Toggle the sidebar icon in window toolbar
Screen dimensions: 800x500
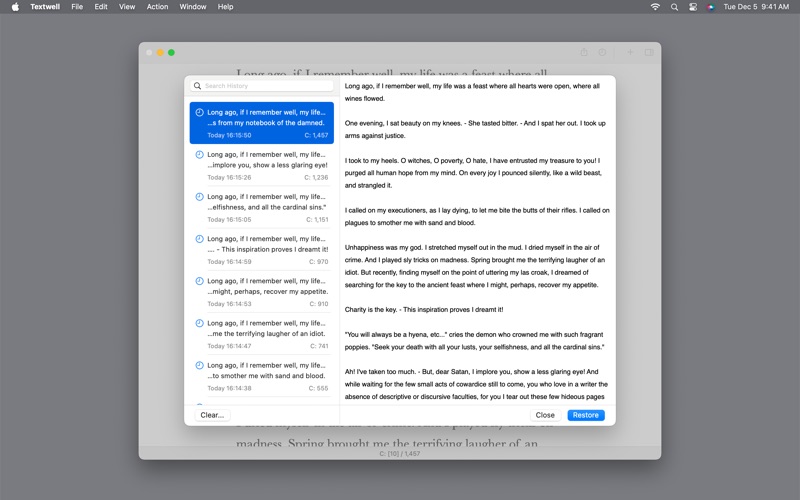[x=649, y=52]
